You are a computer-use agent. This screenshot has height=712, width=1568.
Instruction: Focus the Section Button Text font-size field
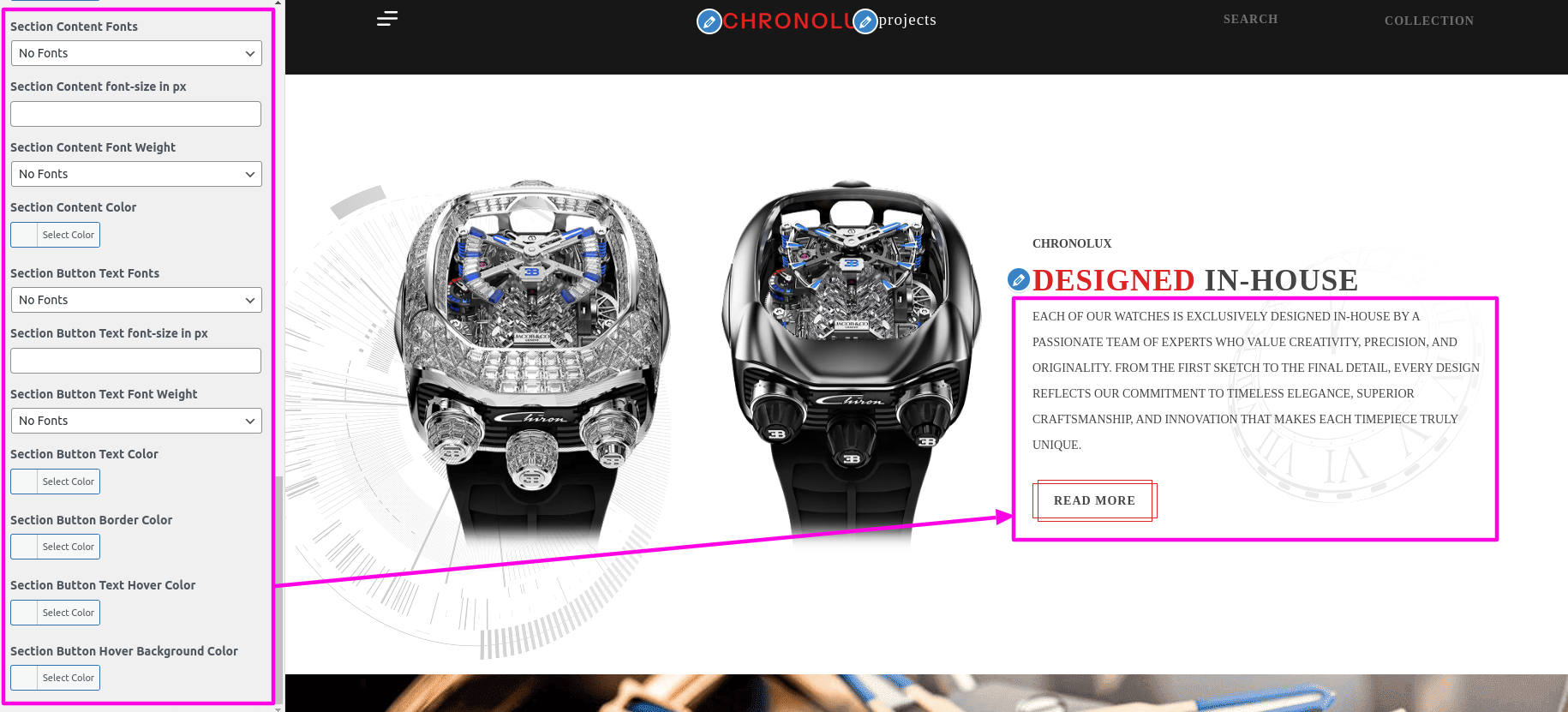pos(136,361)
